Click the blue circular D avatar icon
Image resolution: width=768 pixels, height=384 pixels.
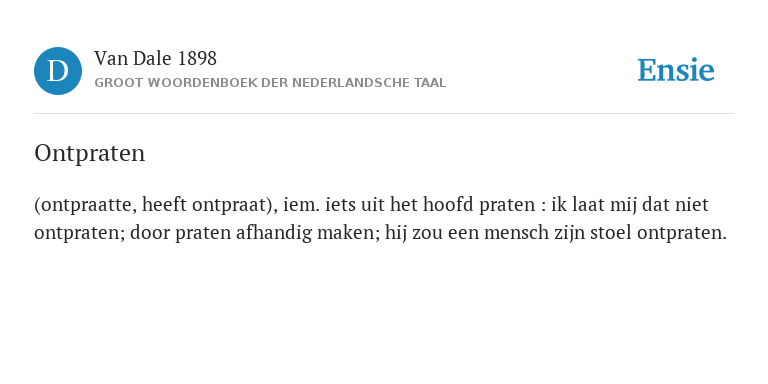58,71
